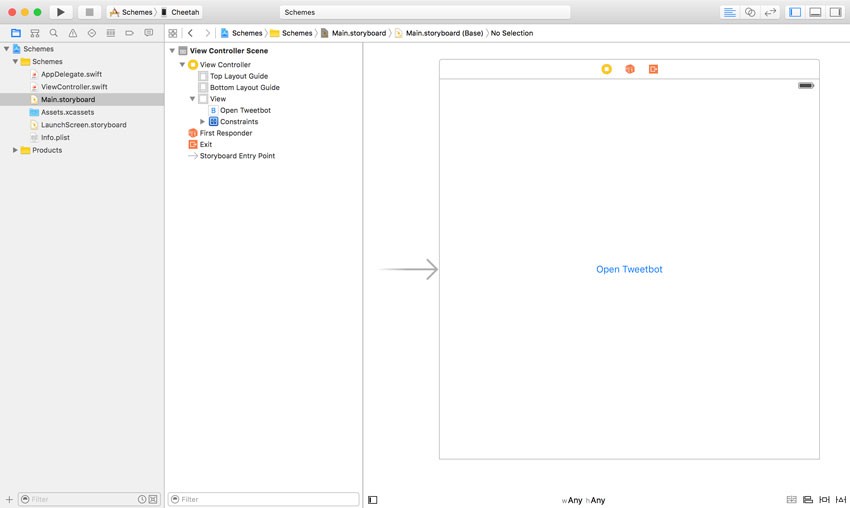Choose the Cheetah run destination

pos(180,12)
